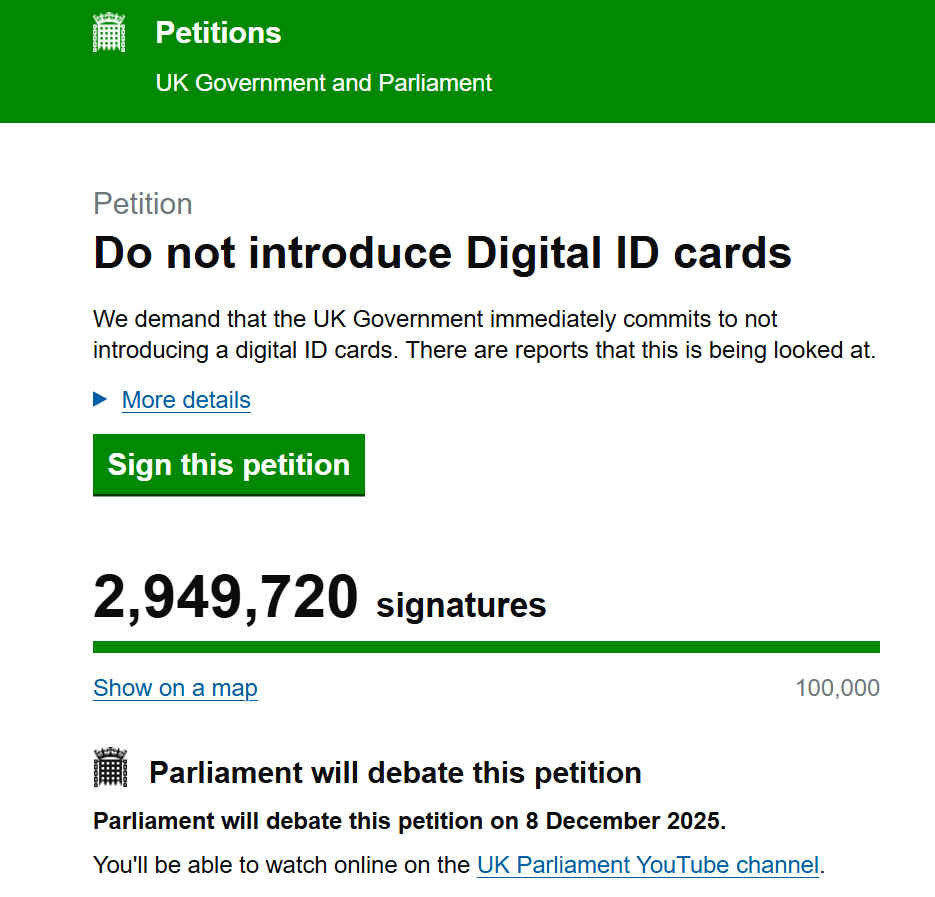Click the "Parliament will debate this petition" heading
The image size is (935, 897).
tap(396, 772)
